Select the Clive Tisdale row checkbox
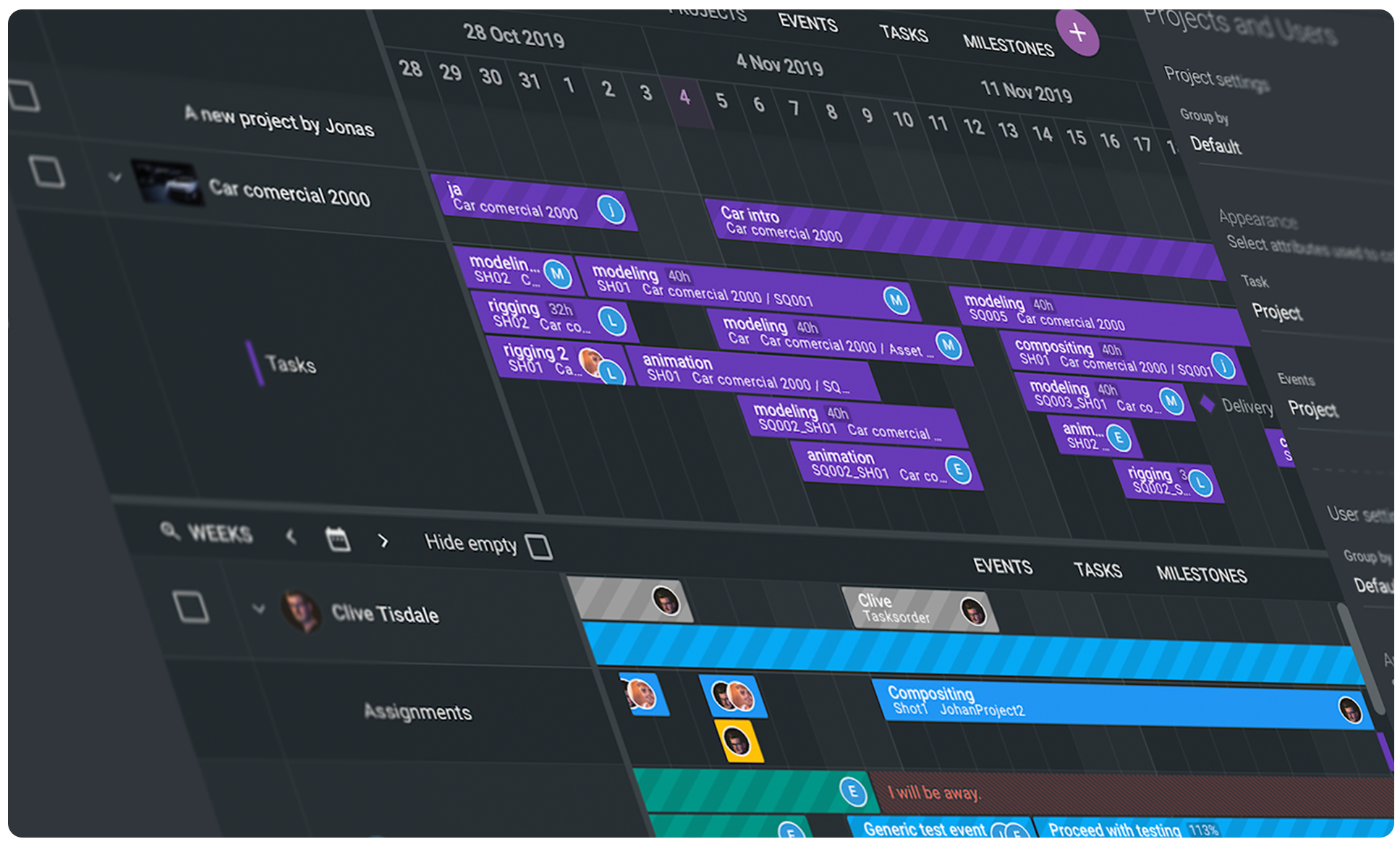Screen dimensions: 1400x847 click(x=191, y=607)
